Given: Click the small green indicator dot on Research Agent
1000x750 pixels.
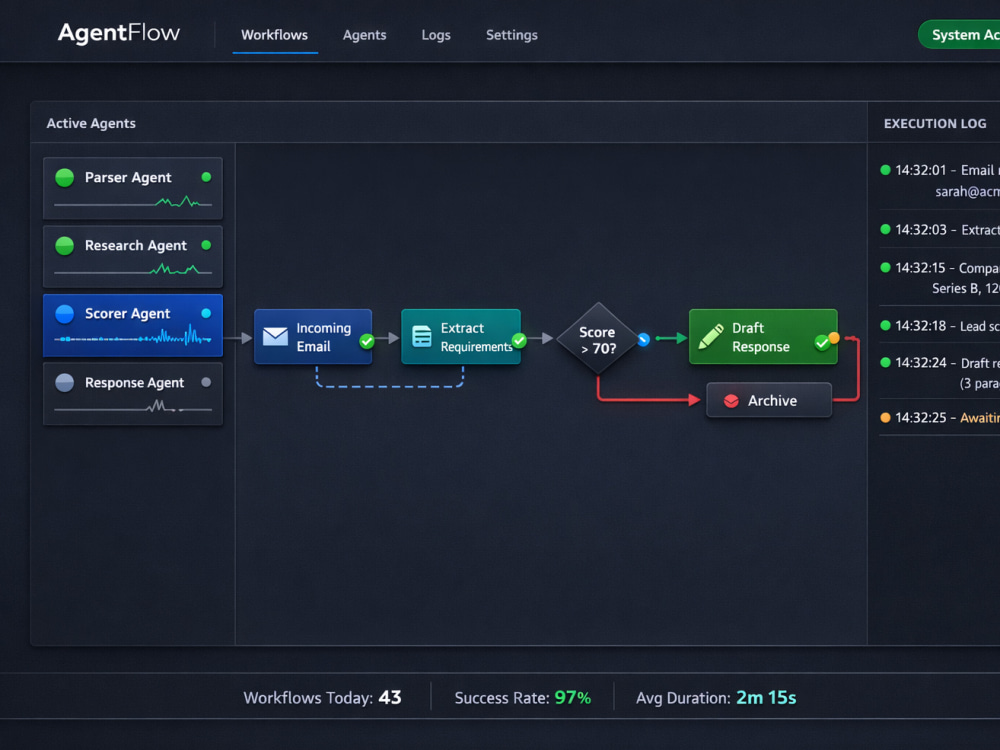Looking at the screenshot, I should tap(206, 245).
